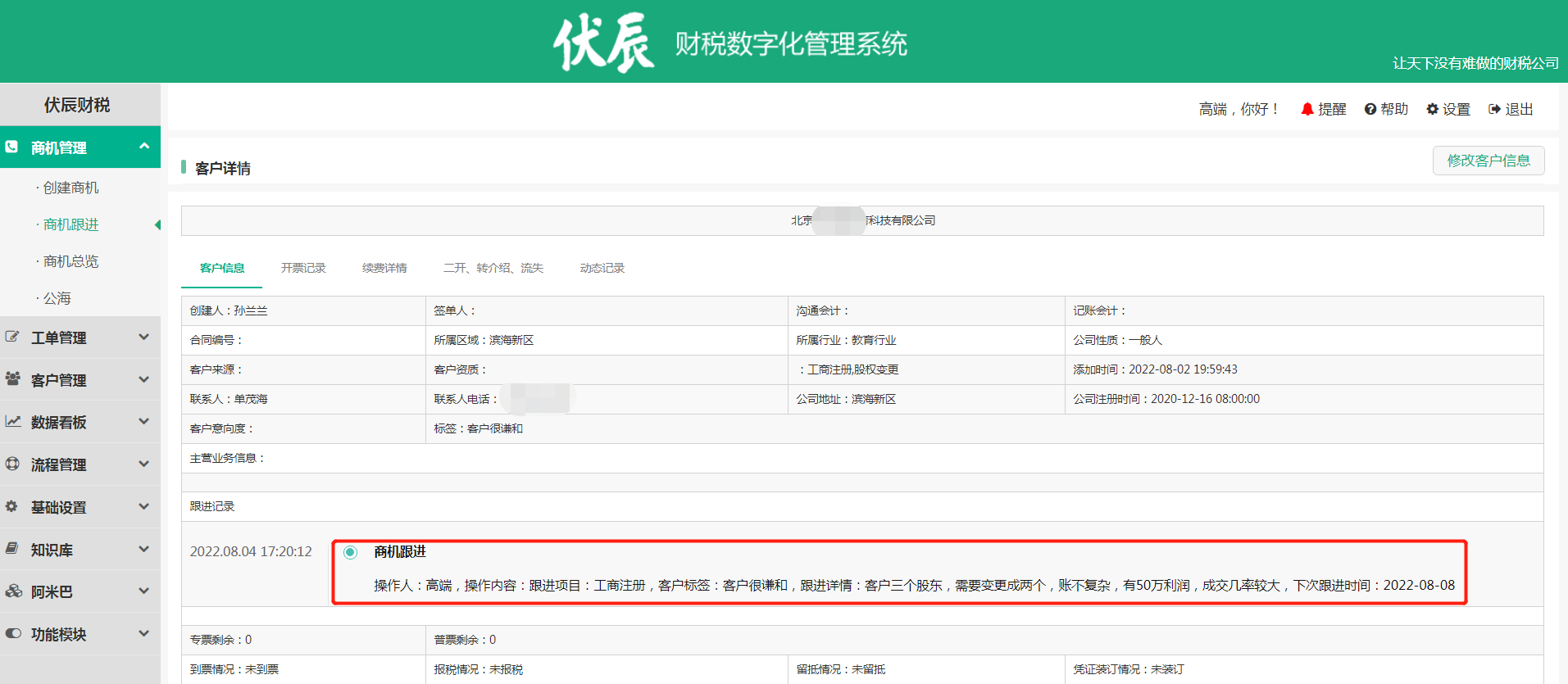Click the 功能模块 toggle icon
Screen dimensions: 1568x684
[x=13, y=633]
